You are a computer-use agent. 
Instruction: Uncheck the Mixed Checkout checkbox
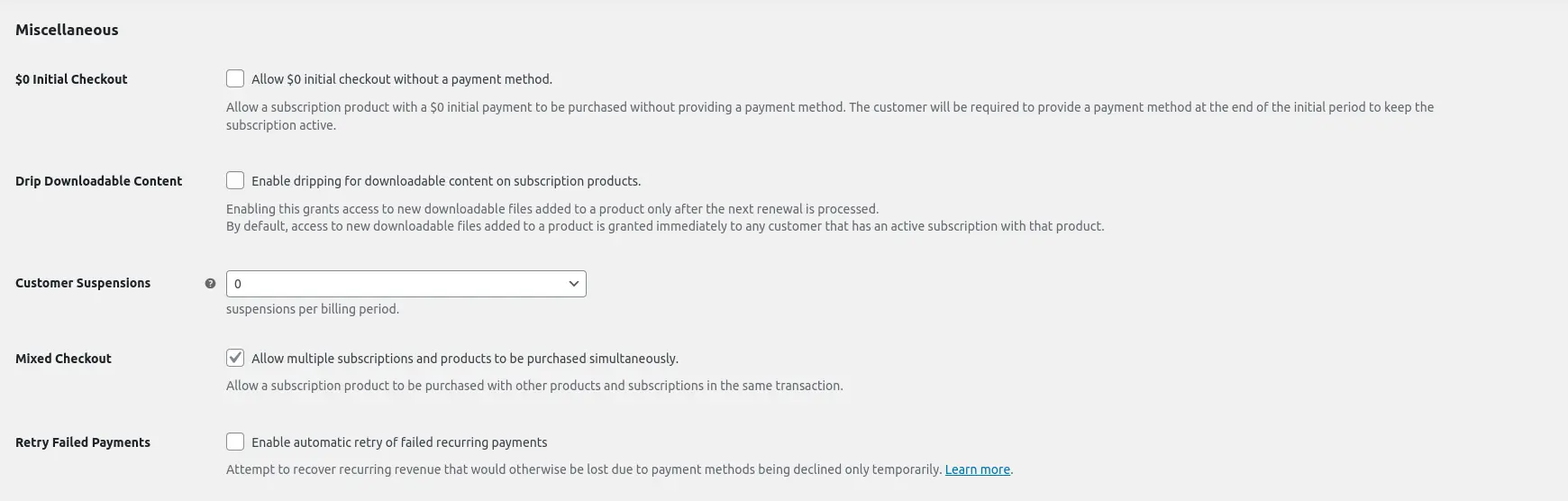(235, 358)
